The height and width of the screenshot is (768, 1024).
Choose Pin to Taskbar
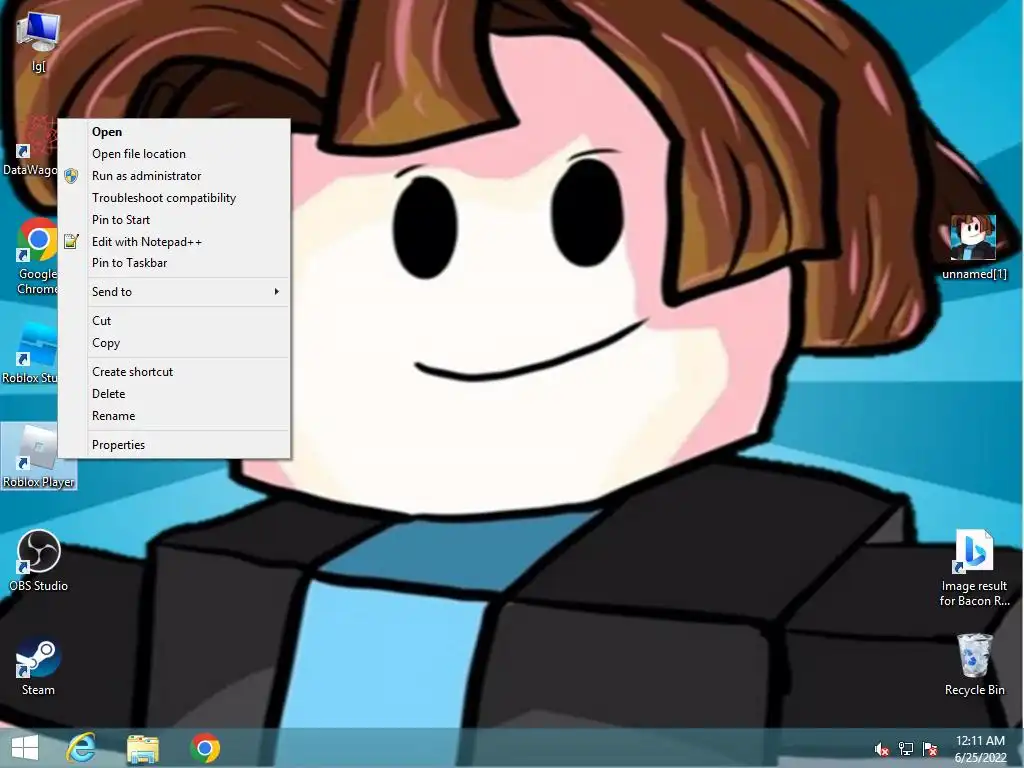(174, 263)
